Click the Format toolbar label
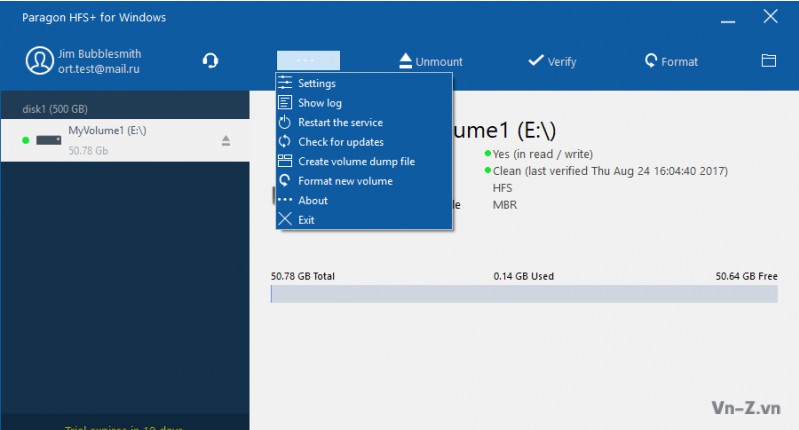 tap(679, 62)
